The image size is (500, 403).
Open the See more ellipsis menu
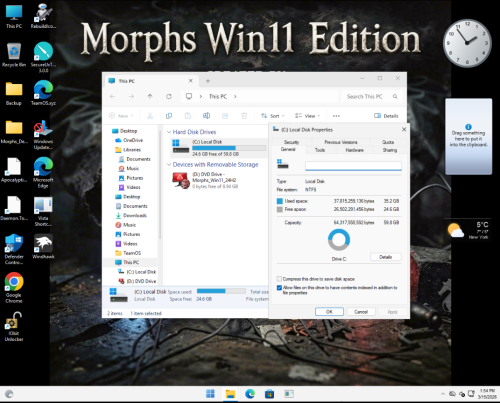point(336,116)
